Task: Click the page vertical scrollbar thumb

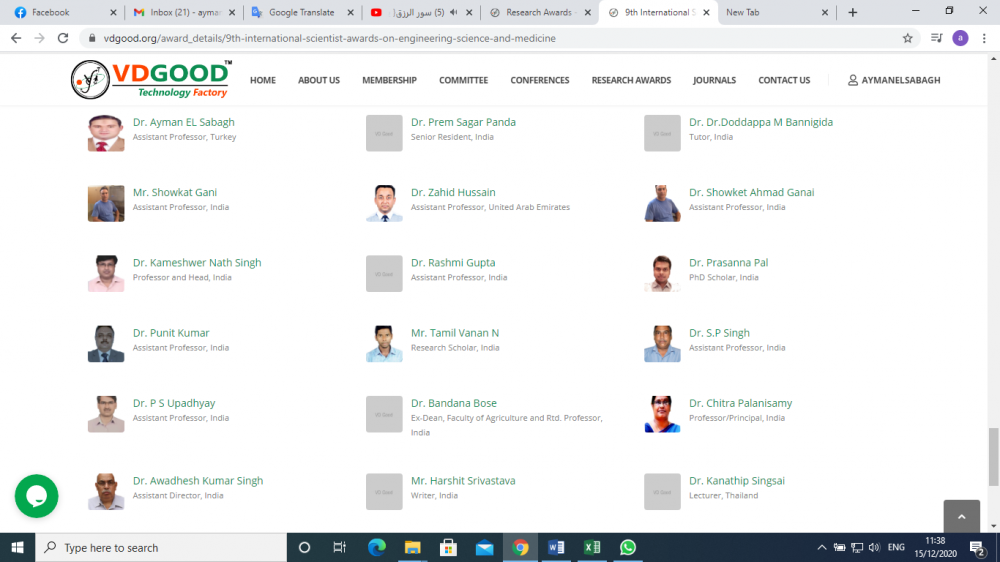Action: [994, 457]
